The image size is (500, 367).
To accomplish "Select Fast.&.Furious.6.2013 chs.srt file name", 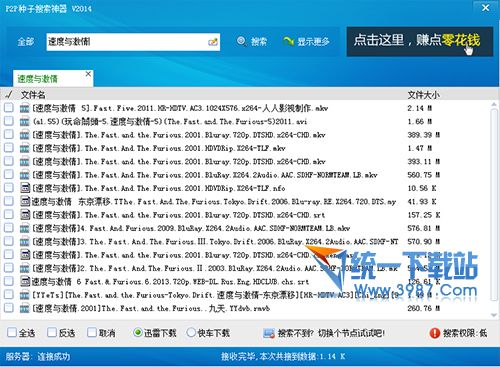I will coord(170,282).
